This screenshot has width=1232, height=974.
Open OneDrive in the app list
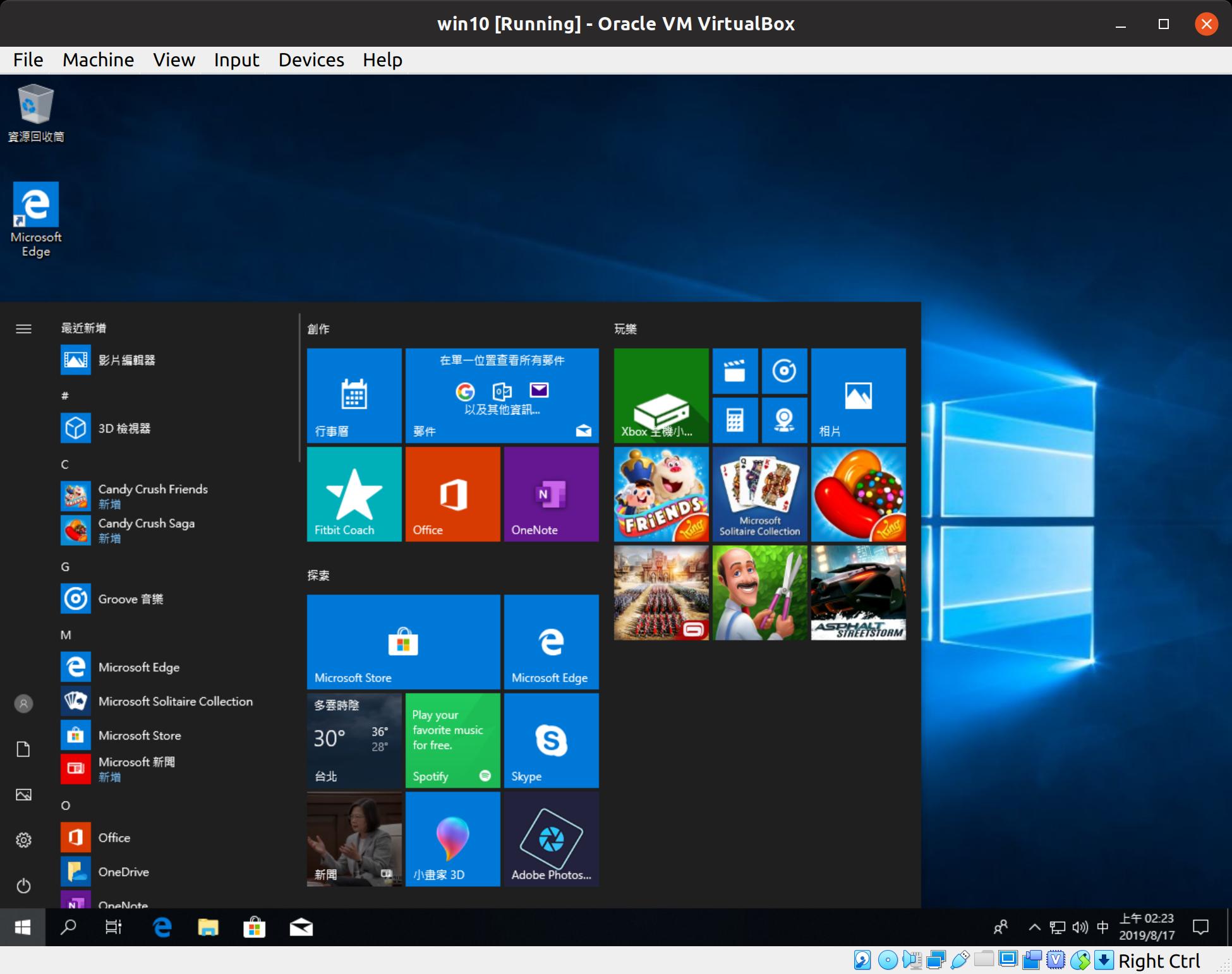point(174,872)
